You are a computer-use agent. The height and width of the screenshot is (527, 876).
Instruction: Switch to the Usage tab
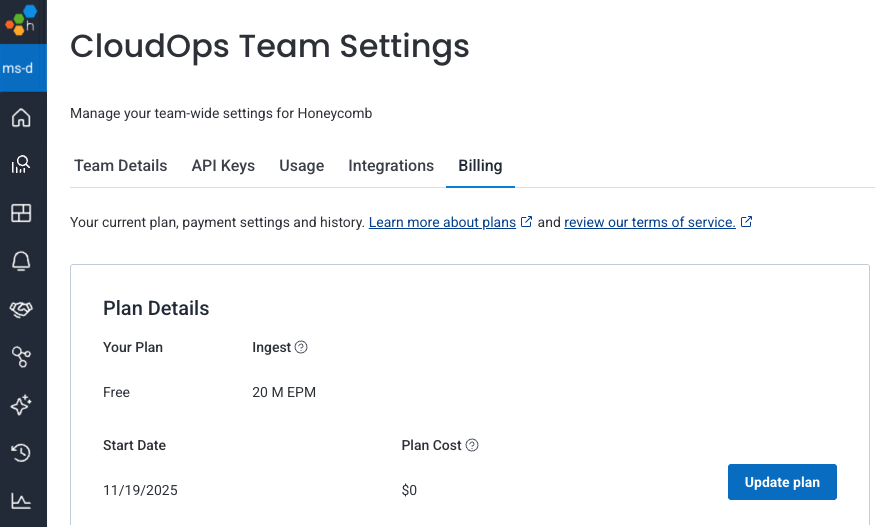pyautogui.click(x=302, y=166)
